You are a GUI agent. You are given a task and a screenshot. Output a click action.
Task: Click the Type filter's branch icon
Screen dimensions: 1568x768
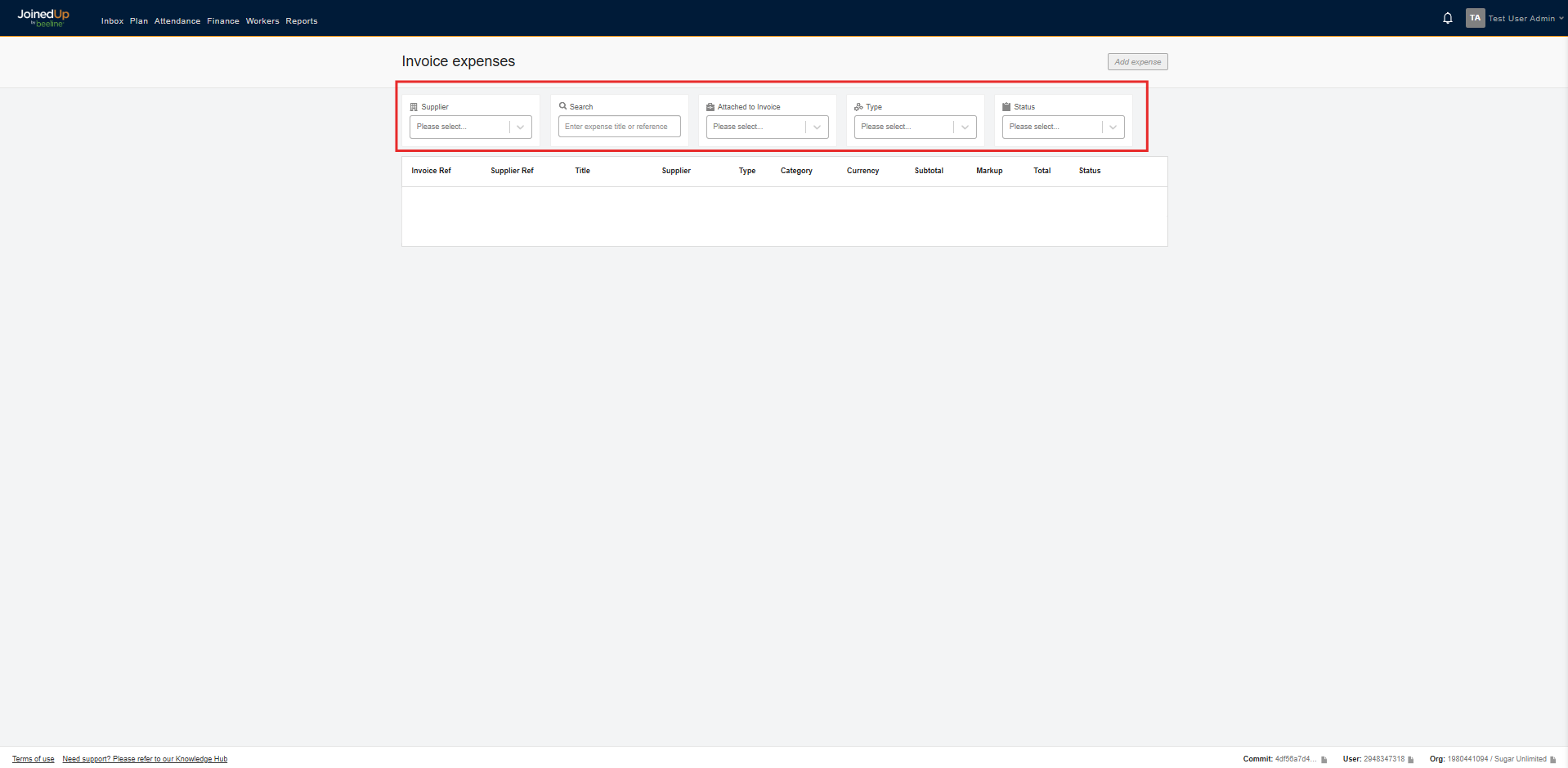pos(858,106)
